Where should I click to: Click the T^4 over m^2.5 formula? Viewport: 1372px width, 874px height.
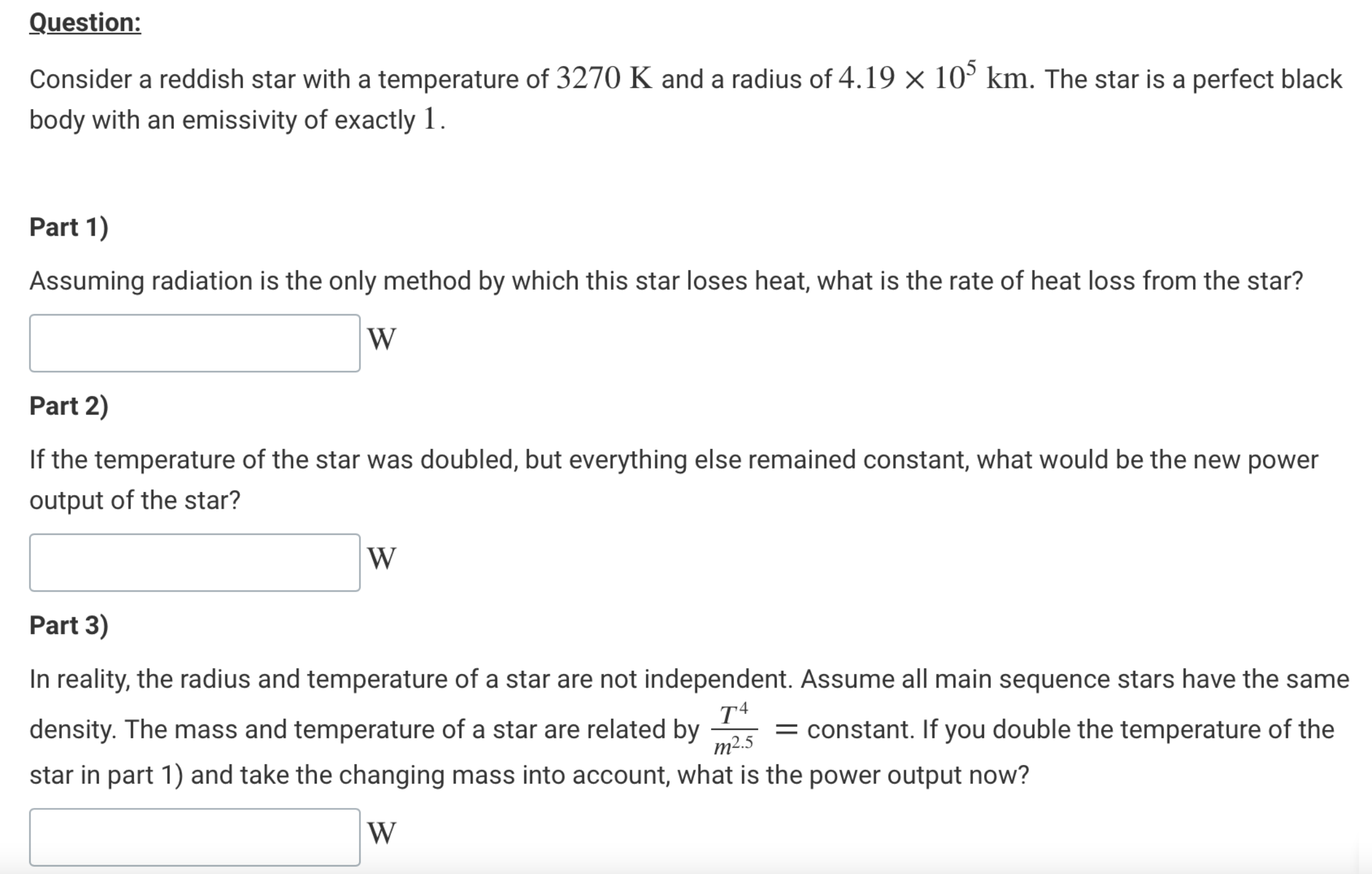(x=736, y=728)
